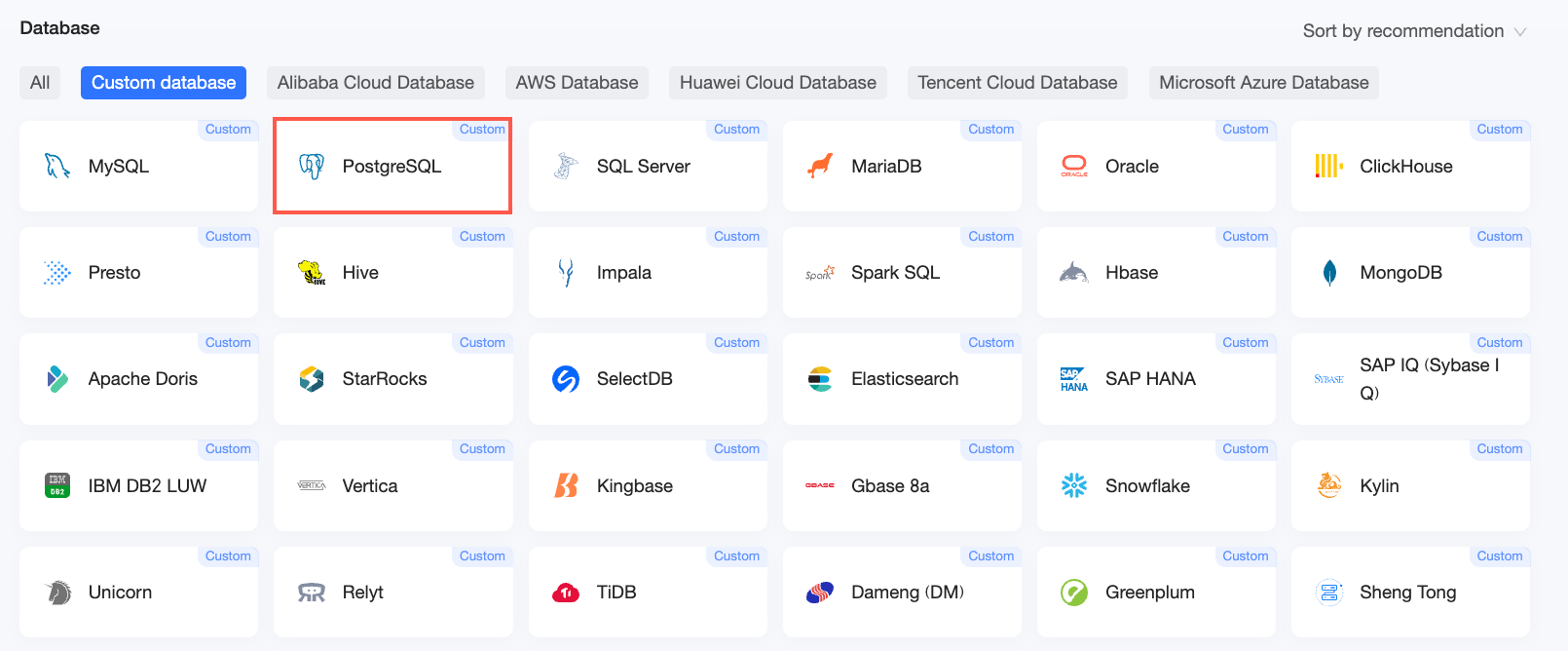Click the Elasticsearch logo icon
This screenshot has height=651, width=1568.
point(820,379)
